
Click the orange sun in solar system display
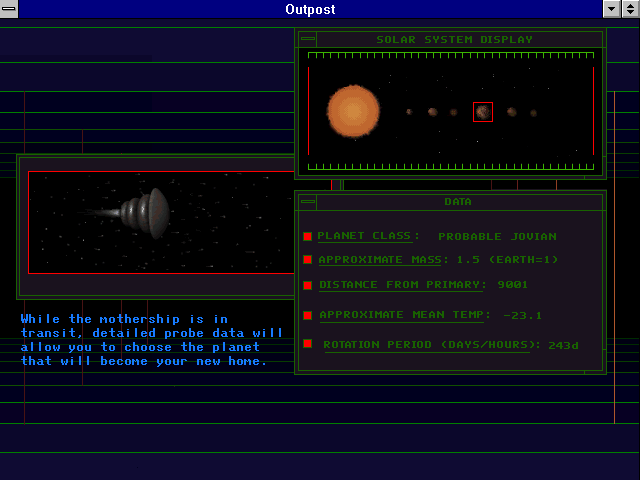pyautogui.click(x=353, y=111)
